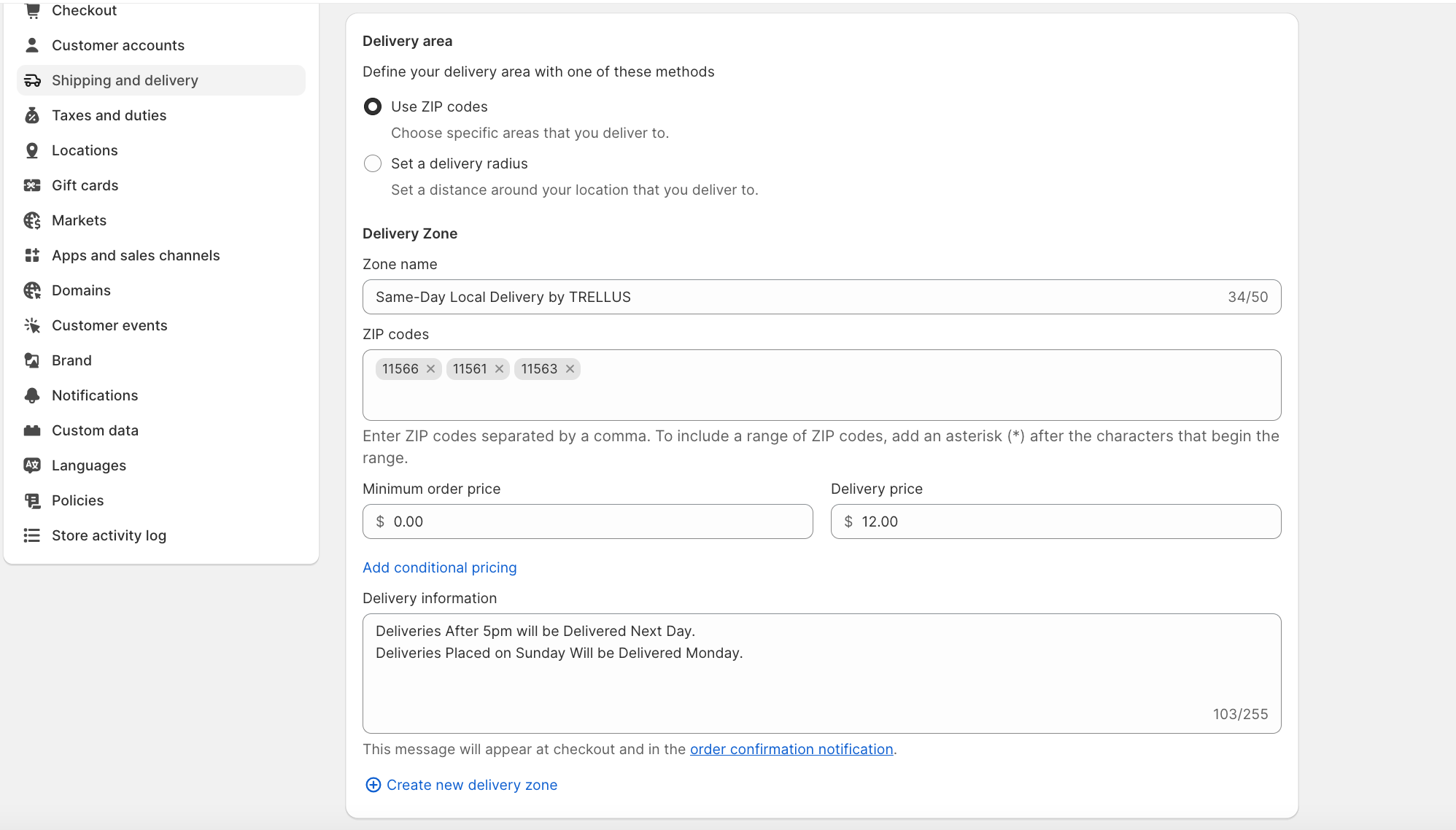Viewport: 1456px width, 830px height.
Task: Click the 11566 ZIP code tag text
Action: [x=400, y=369]
